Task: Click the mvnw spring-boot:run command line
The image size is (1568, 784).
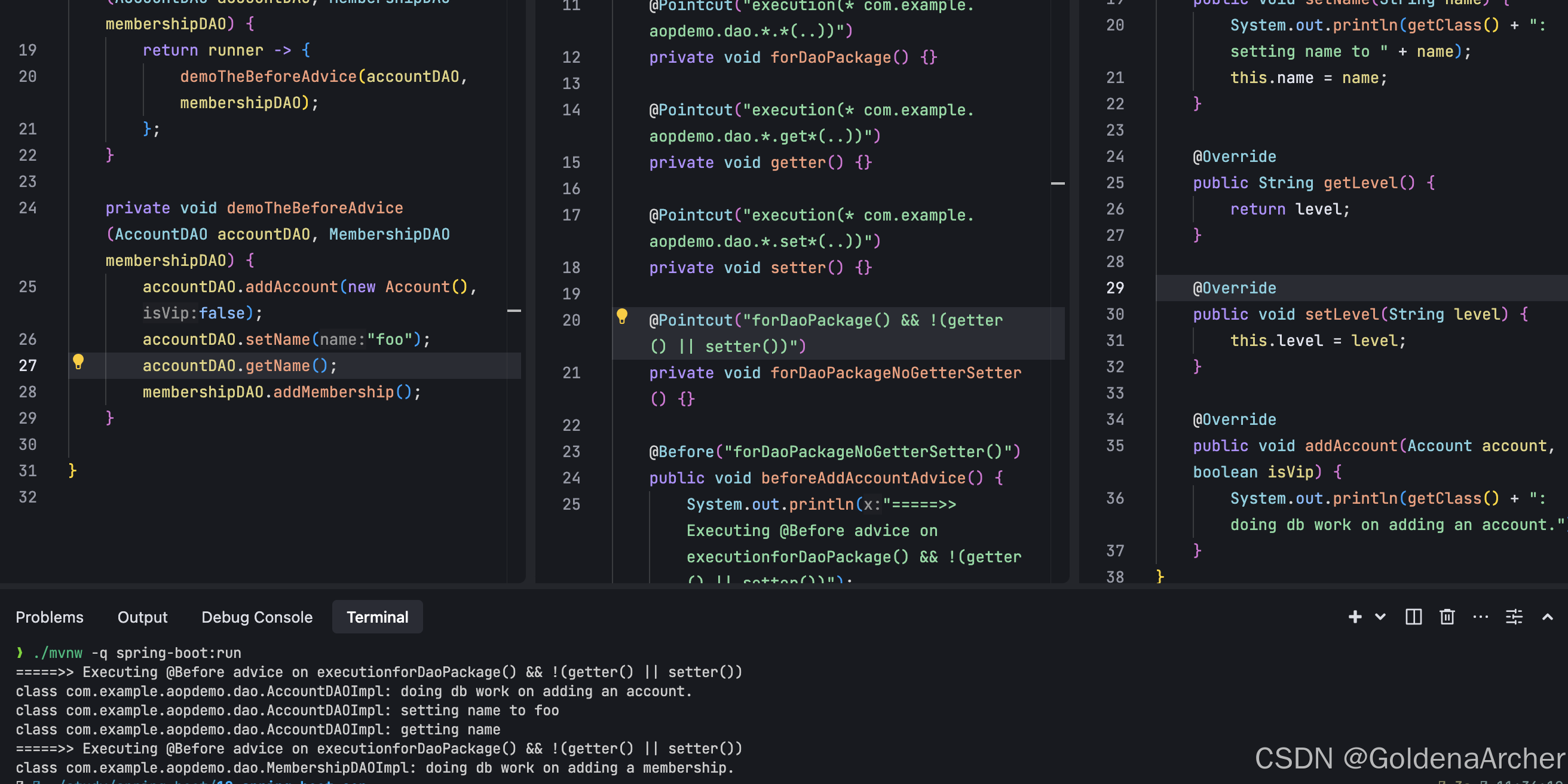Action: point(137,653)
